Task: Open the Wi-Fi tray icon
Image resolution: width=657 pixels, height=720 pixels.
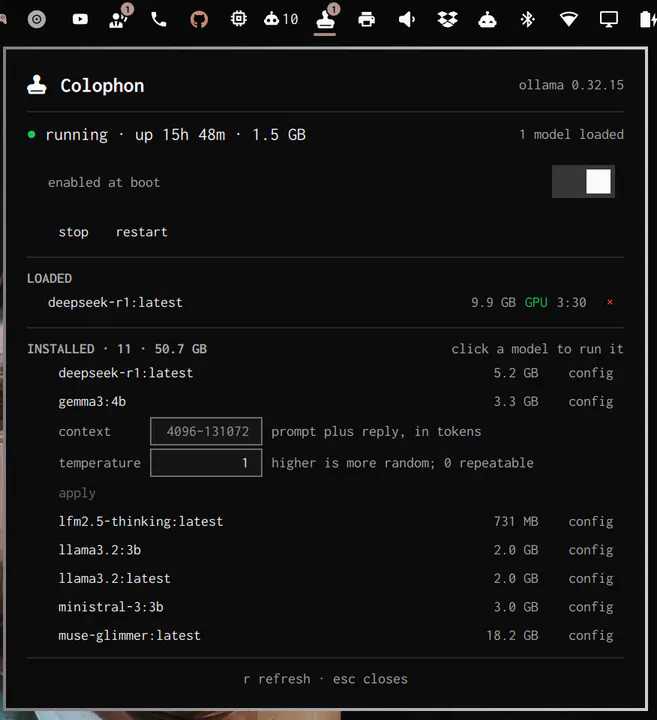Action: pos(568,19)
